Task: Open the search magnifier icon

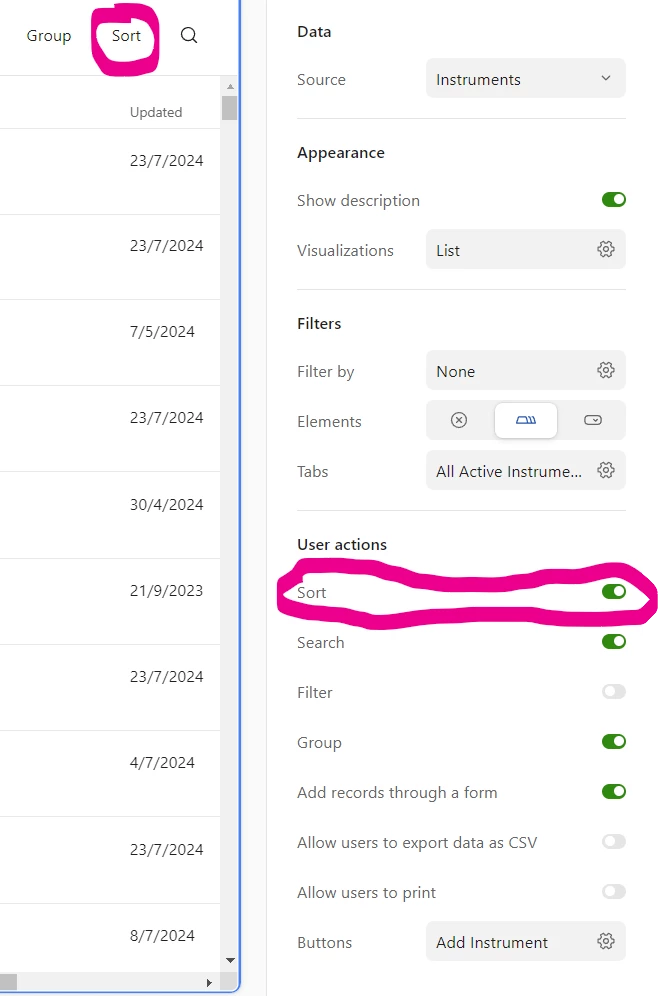Action: (189, 36)
